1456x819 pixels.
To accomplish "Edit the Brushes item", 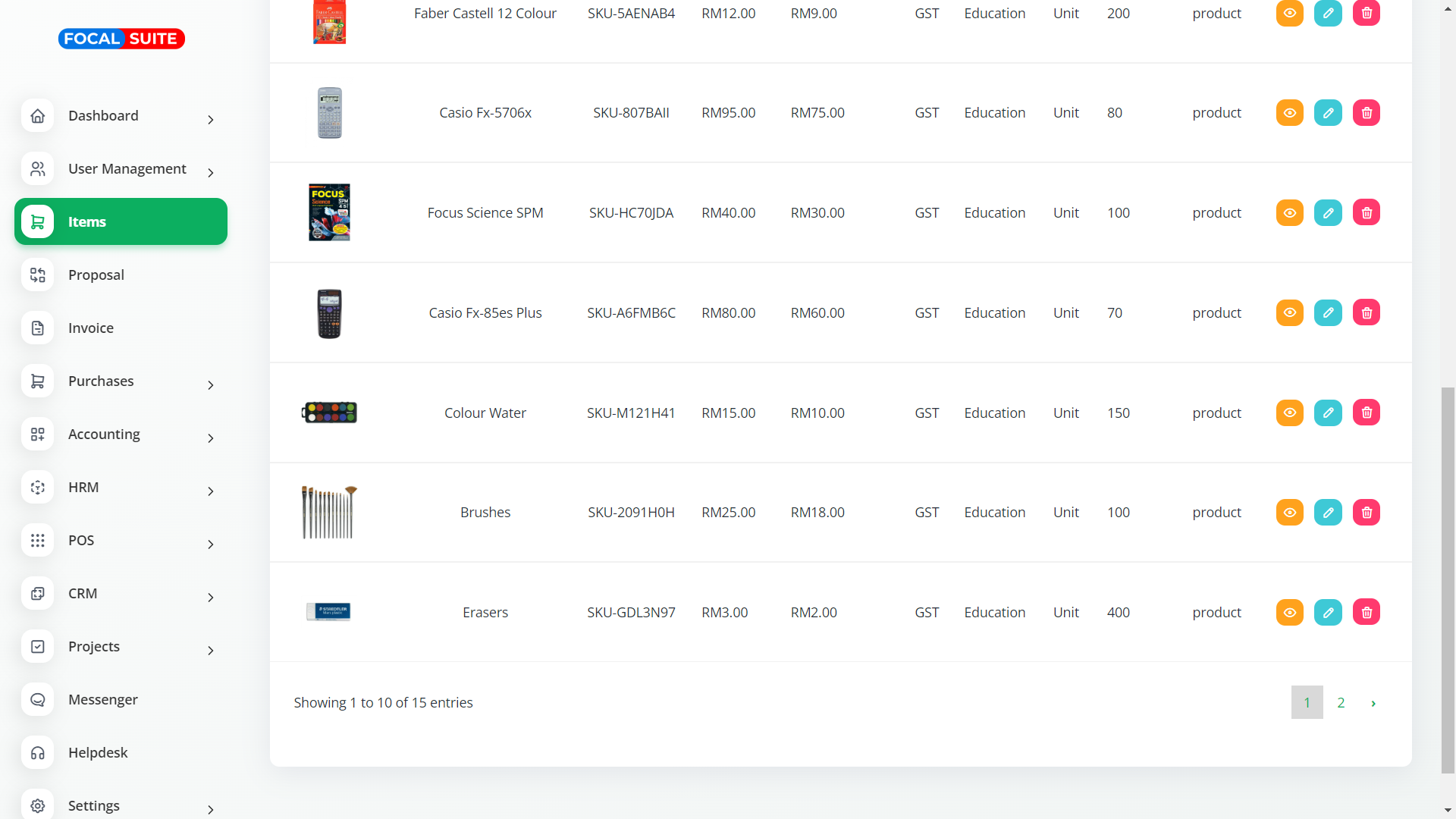I will point(1328,513).
